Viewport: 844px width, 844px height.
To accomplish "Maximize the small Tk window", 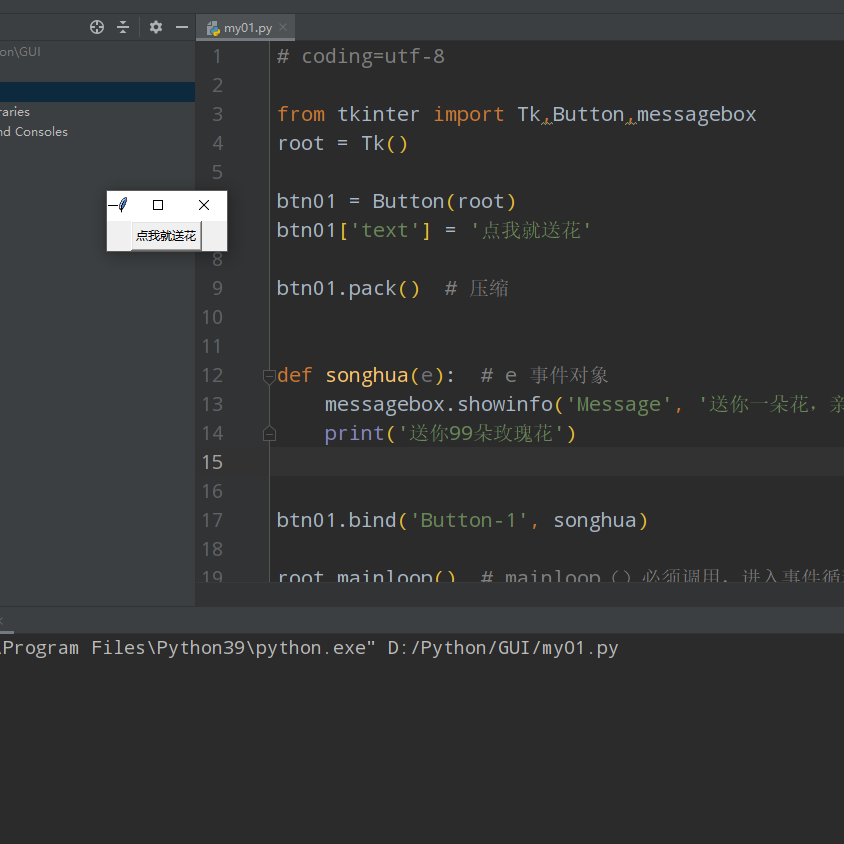I will (158, 205).
